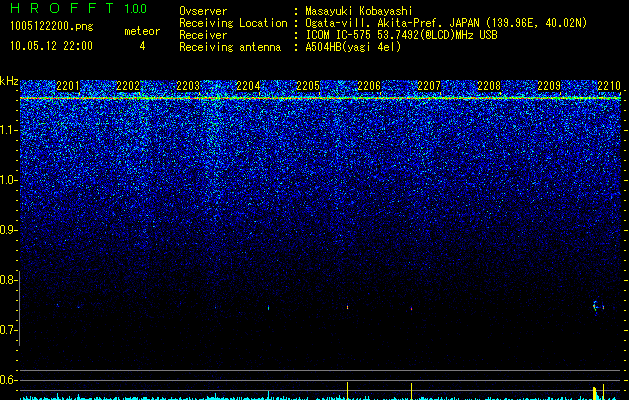
Task: Click the A504HB(yagi 4el) antenna text
Action: tap(353, 47)
